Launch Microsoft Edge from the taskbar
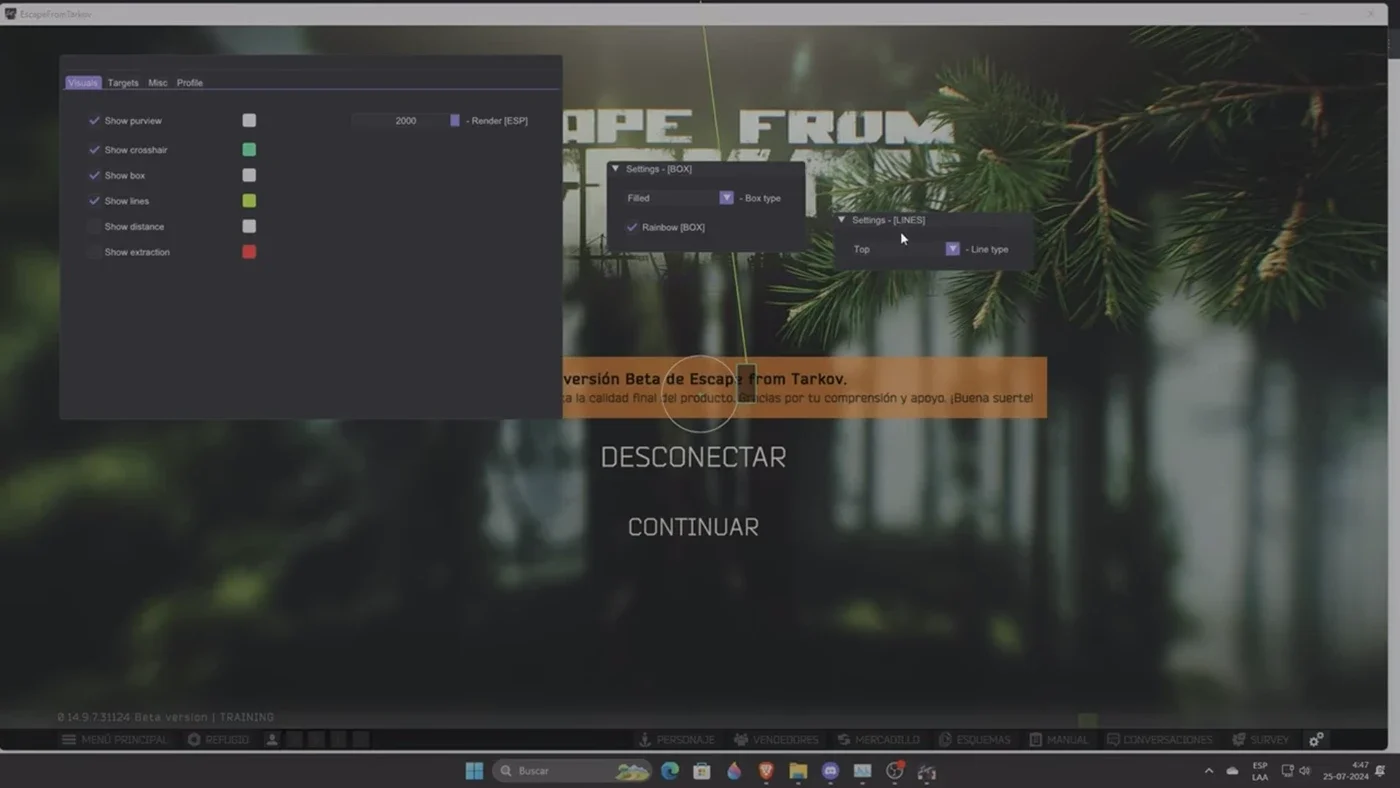 point(670,771)
